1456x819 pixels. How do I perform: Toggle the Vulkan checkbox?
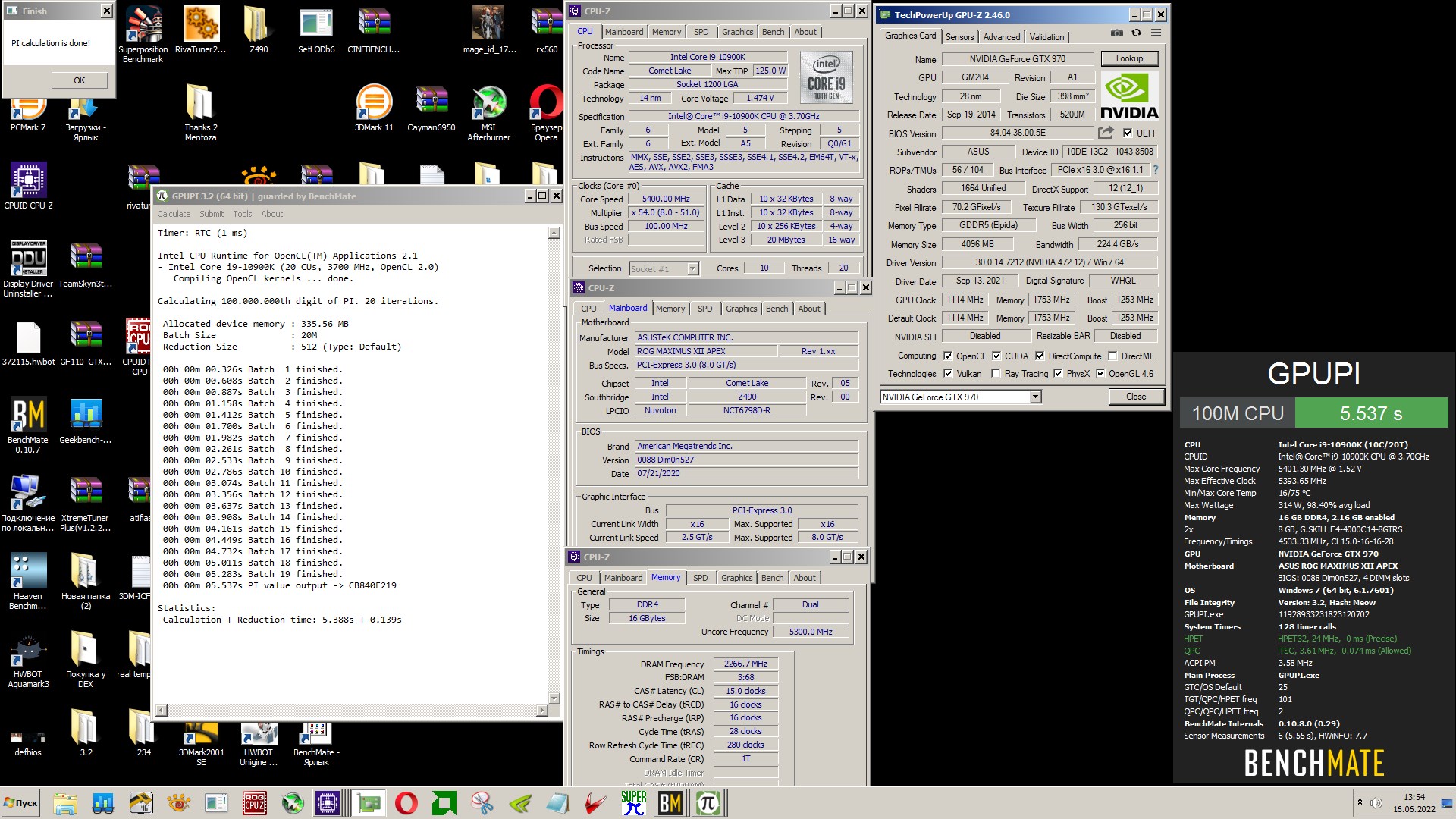coord(948,373)
